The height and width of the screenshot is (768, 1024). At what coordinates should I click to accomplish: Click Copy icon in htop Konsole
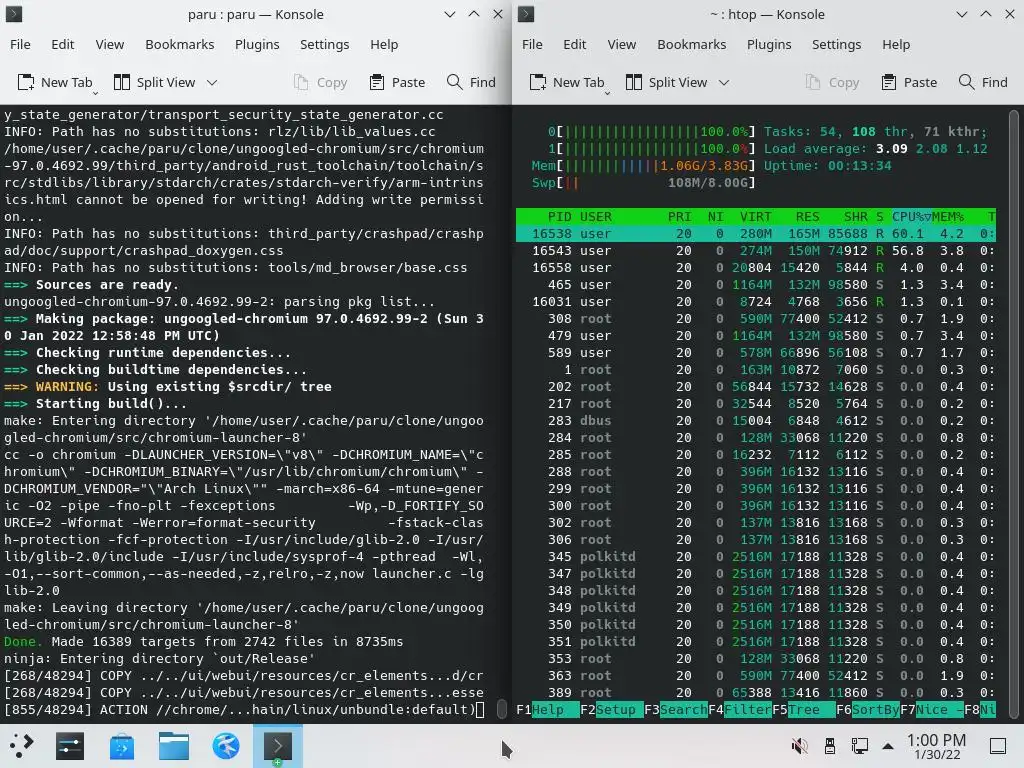click(x=812, y=82)
